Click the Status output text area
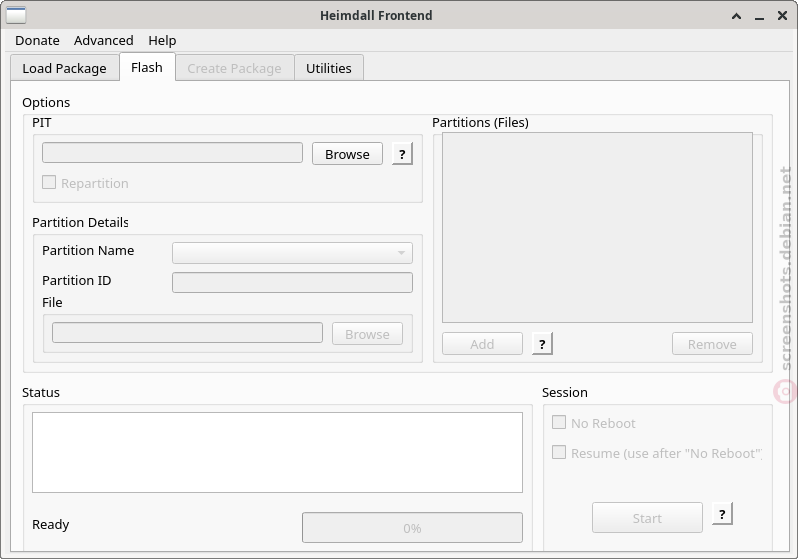The height and width of the screenshot is (559, 798). point(277,453)
